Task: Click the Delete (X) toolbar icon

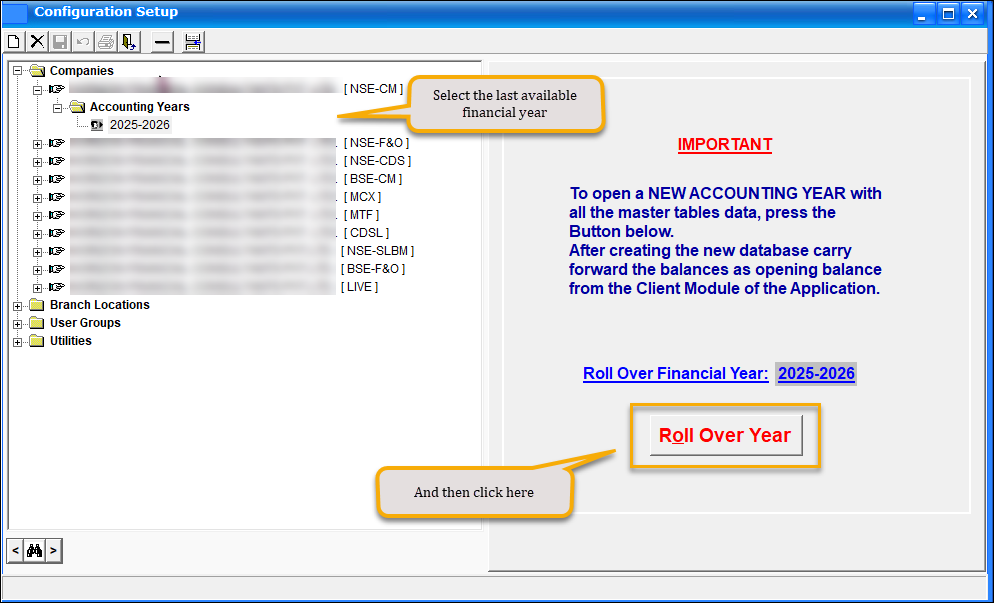Action: (37, 41)
